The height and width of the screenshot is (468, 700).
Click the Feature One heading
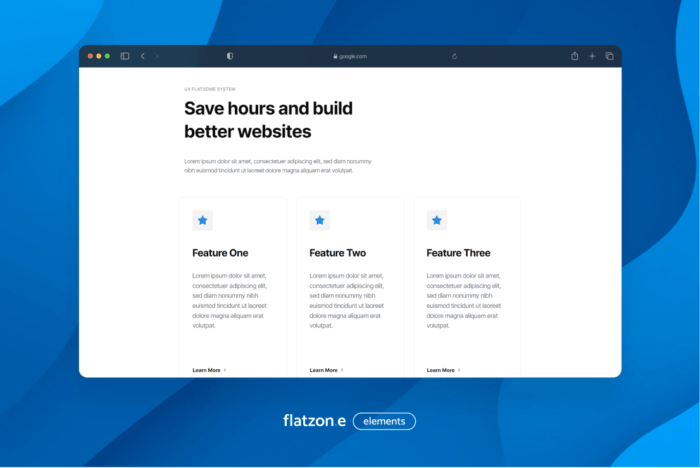220,253
